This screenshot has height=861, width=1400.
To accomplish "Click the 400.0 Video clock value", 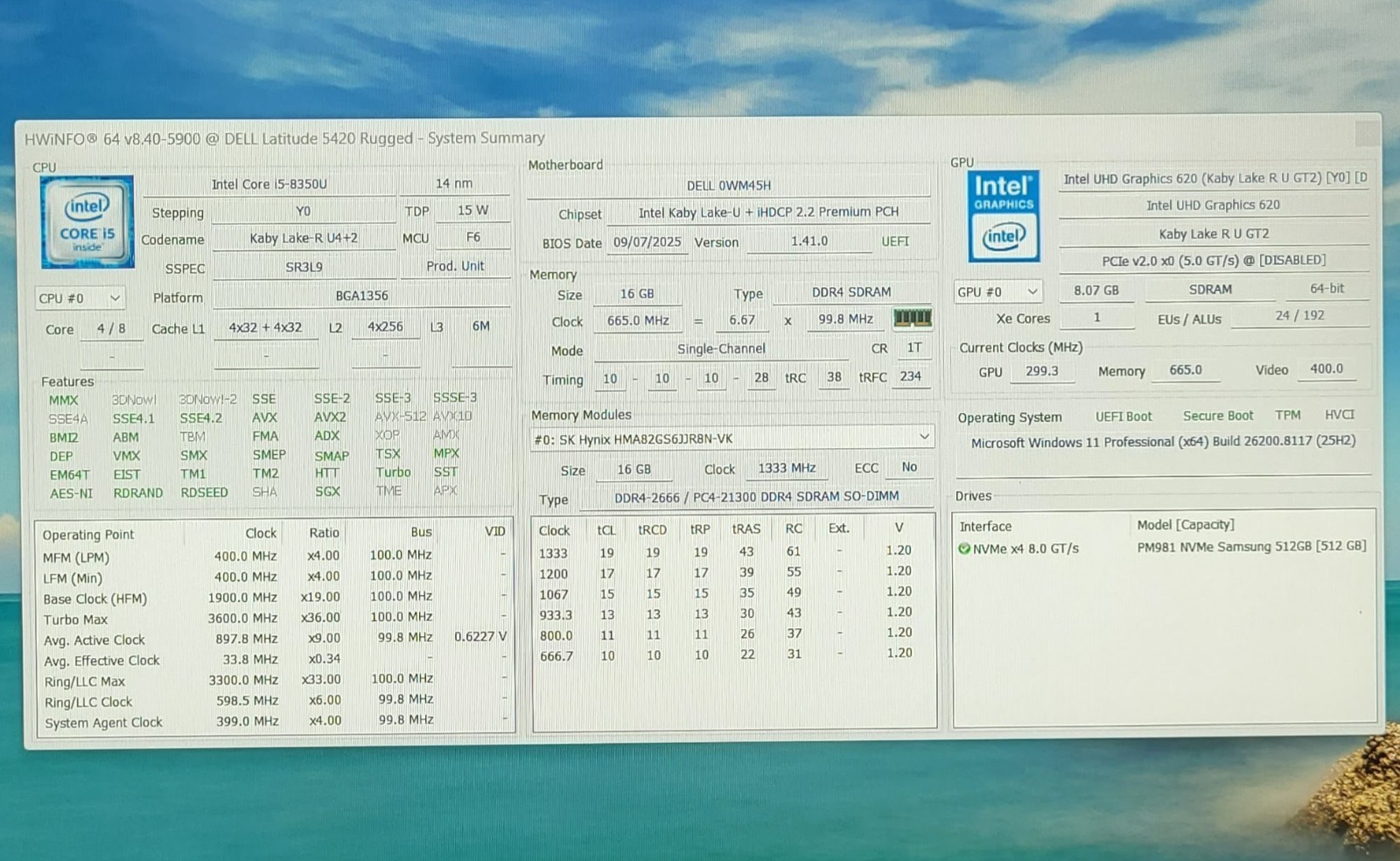I will 1326,369.
